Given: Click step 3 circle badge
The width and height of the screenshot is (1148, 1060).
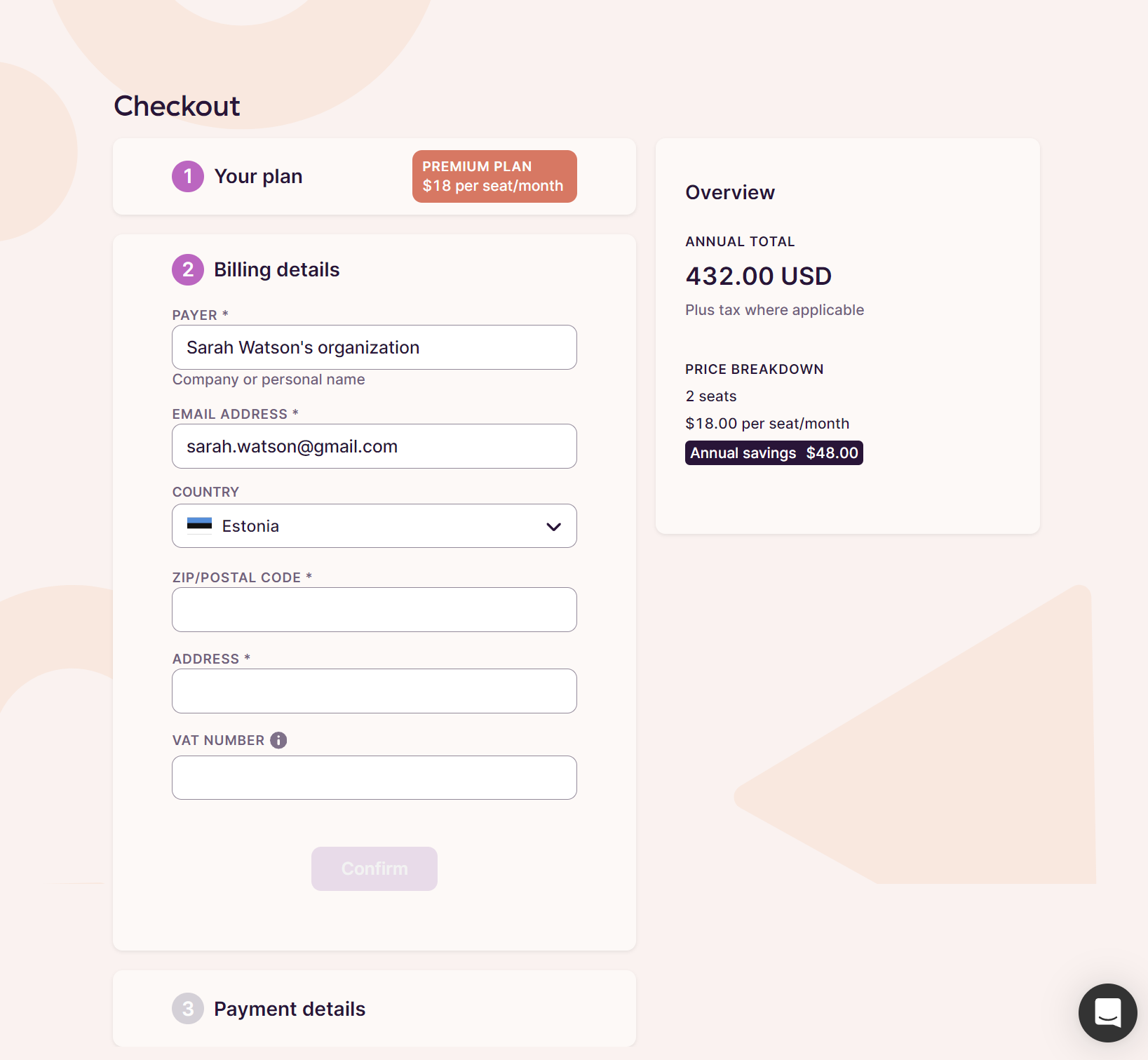Looking at the screenshot, I should 188,1009.
